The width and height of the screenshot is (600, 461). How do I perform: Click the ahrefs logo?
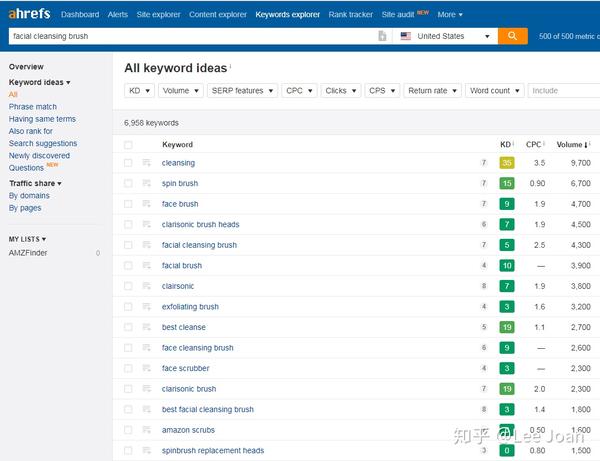point(29,14)
